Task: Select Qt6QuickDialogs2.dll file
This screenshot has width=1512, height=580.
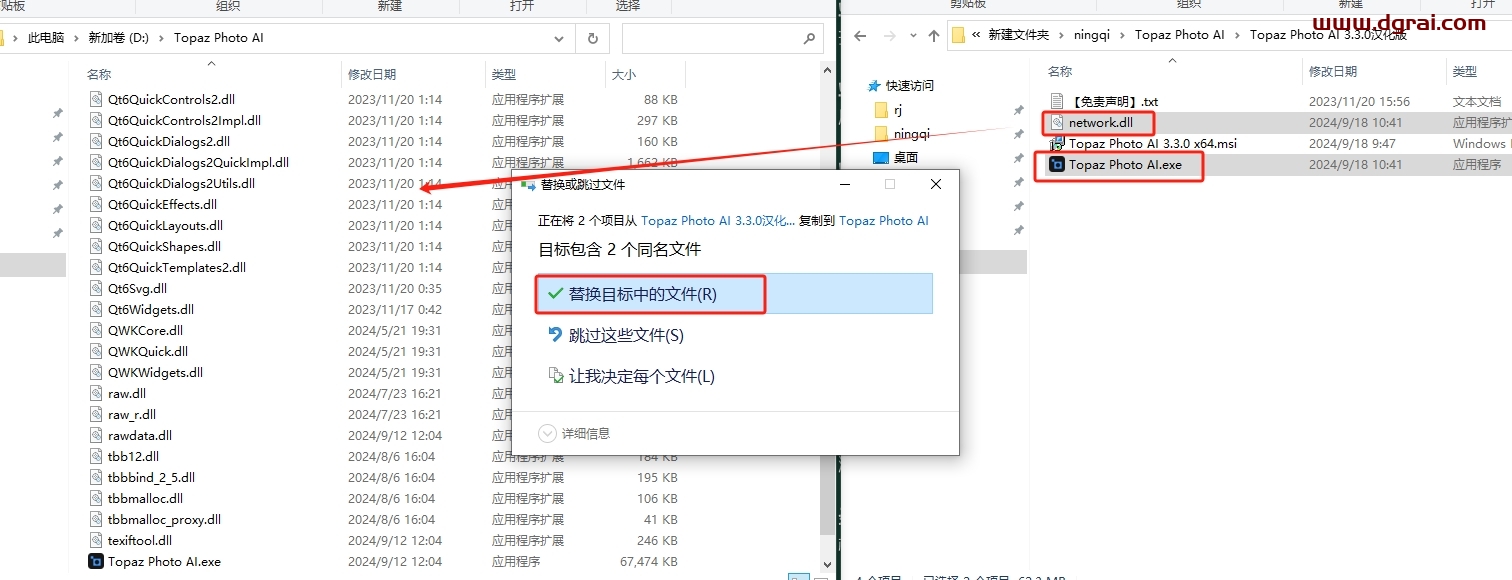Action: (x=168, y=141)
